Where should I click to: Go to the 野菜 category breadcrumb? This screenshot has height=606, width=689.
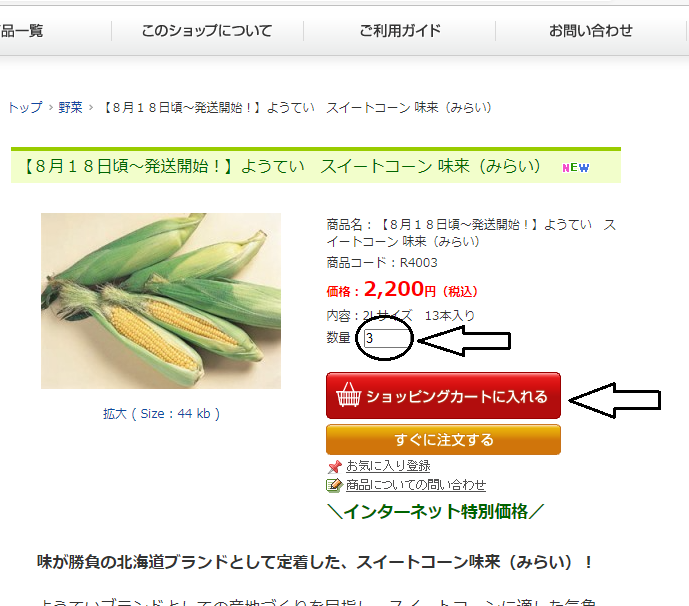tap(70, 108)
